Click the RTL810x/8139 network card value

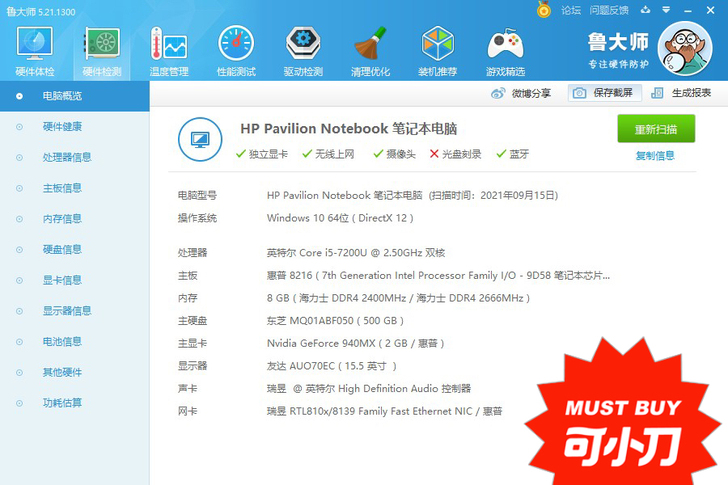tap(384, 411)
